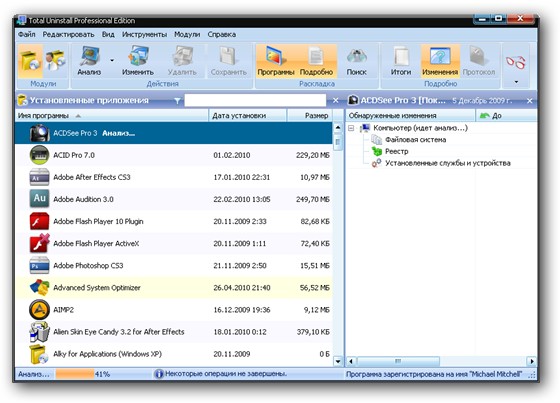Select the Adobe Photoshop CS3 icon

click(x=39, y=265)
